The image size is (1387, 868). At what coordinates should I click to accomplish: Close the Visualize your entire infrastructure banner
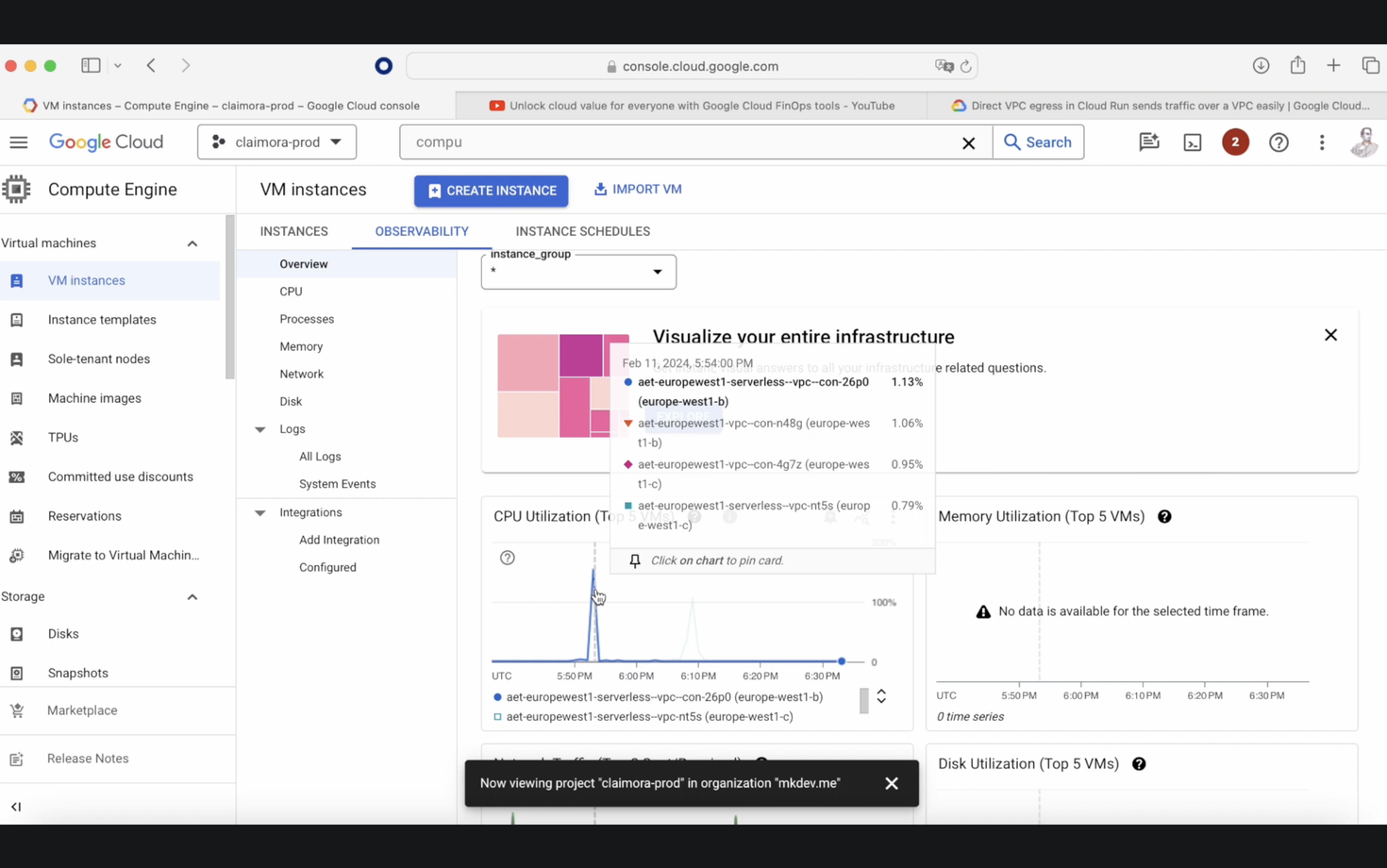[x=1330, y=335]
